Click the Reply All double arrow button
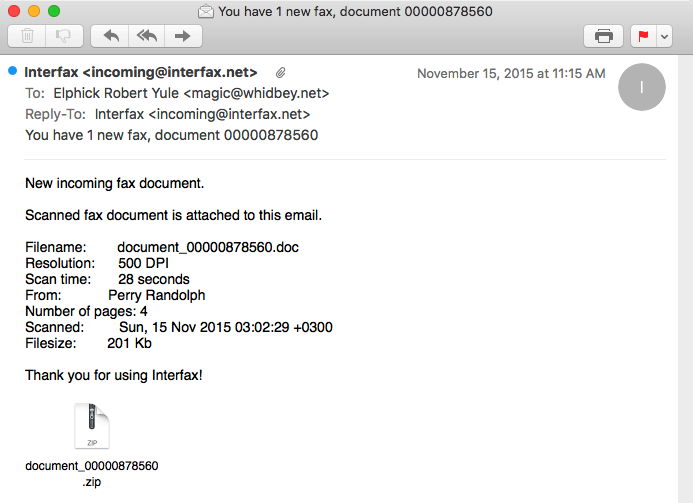This screenshot has width=693, height=503. coord(146,36)
